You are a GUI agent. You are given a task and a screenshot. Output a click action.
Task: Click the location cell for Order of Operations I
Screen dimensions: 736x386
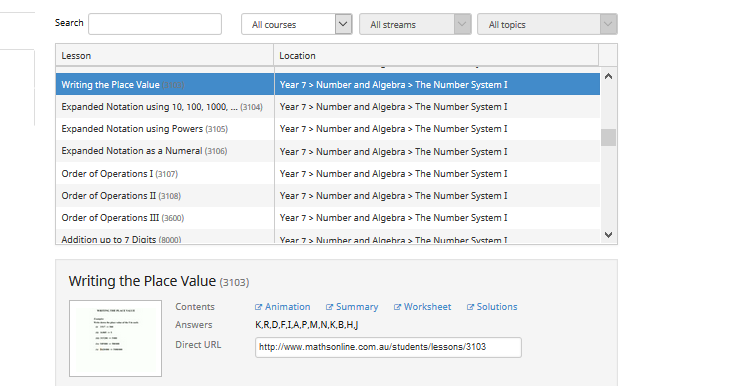click(437, 174)
